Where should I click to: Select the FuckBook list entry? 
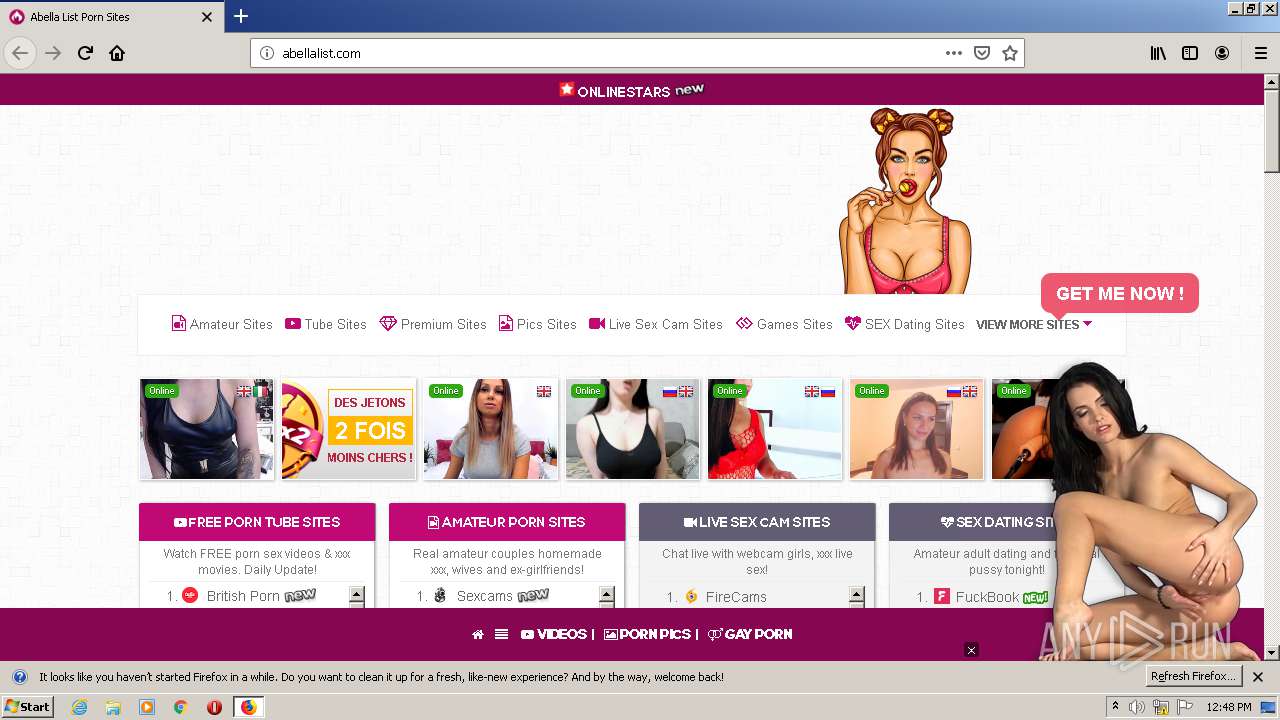click(x=987, y=597)
